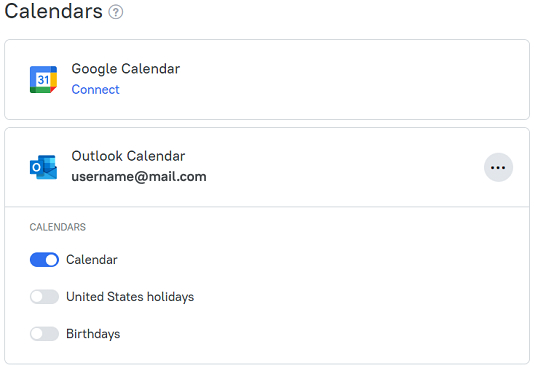535x368 pixels.
Task: Click the blank area beside Birthdays row
Action: pyautogui.click(x=307, y=334)
